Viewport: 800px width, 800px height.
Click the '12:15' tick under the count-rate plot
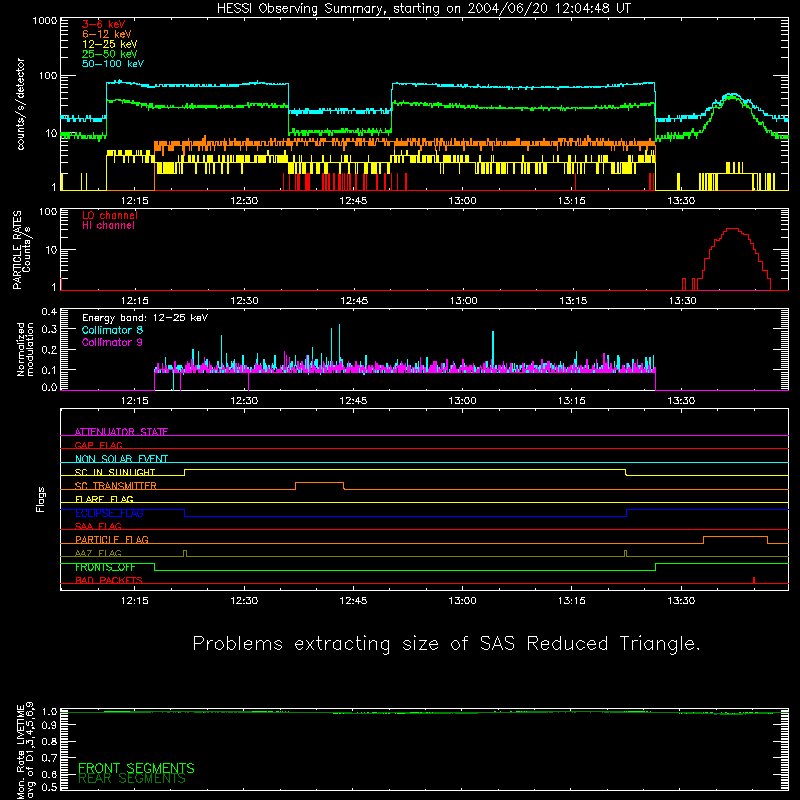tap(135, 201)
